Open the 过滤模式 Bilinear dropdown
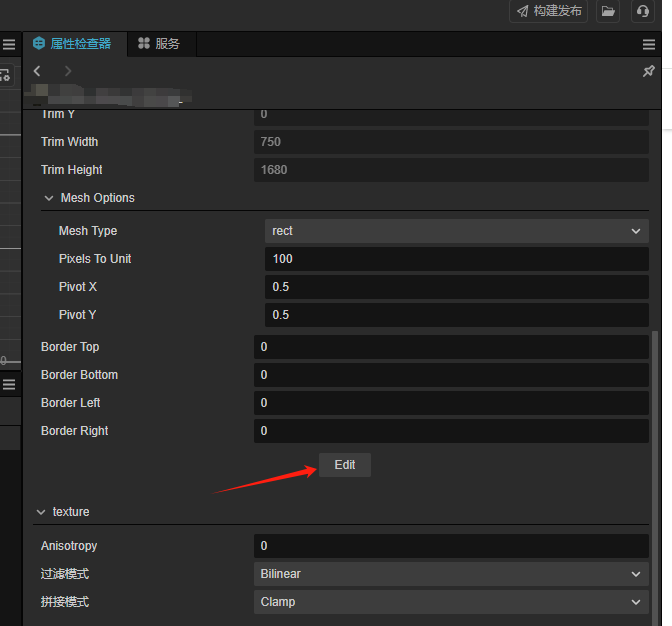The height and width of the screenshot is (626, 672). [451, 574]
